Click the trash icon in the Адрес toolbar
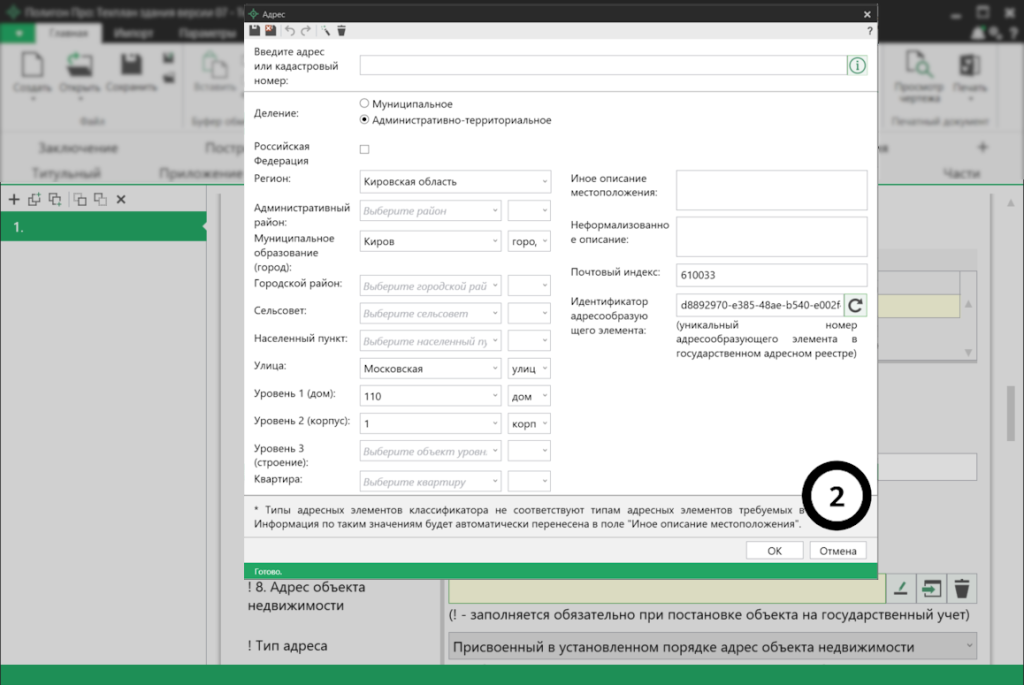1024x685 pixels. pos(342,31)
